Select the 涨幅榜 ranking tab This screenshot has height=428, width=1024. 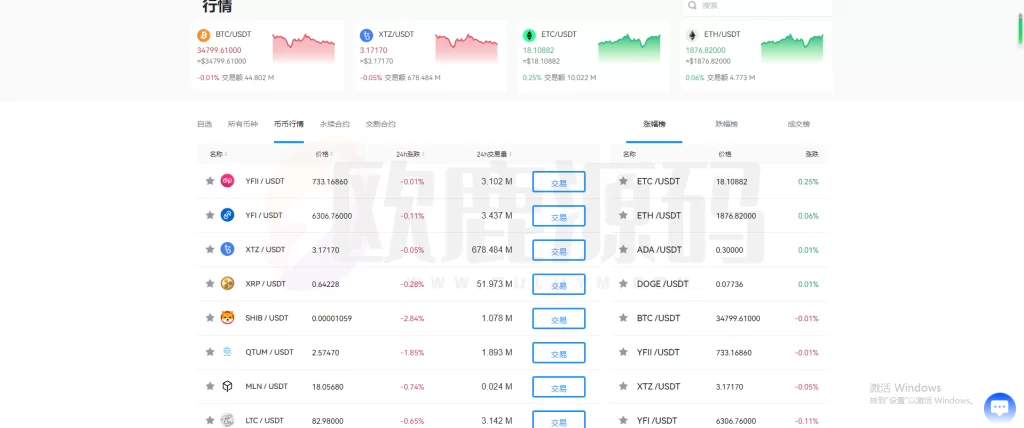pyautogui.click(x=654, y=124)
